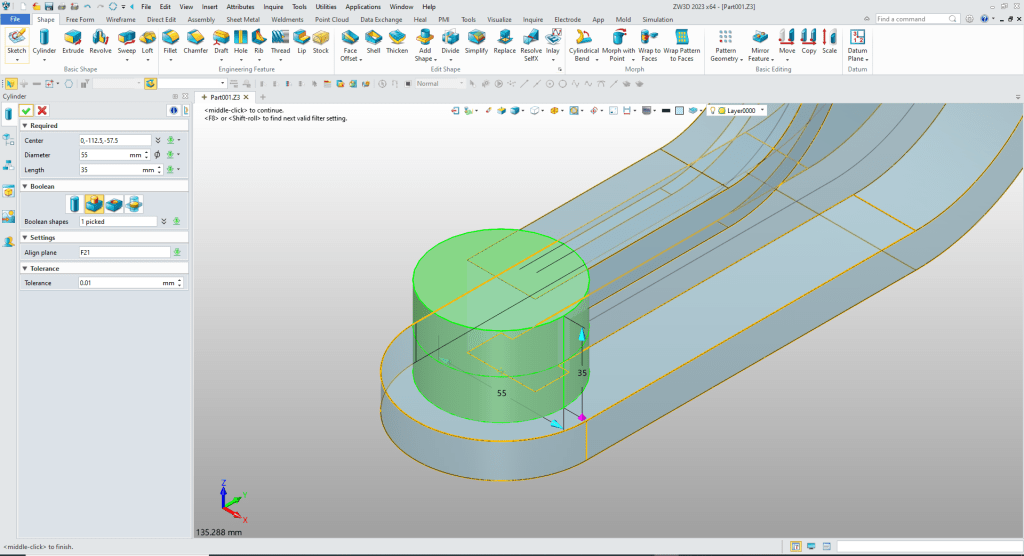This screenshot has width=1024, height=556.
Task: Switch to the Sheet Metal ribbon tab
Action: 241,19
